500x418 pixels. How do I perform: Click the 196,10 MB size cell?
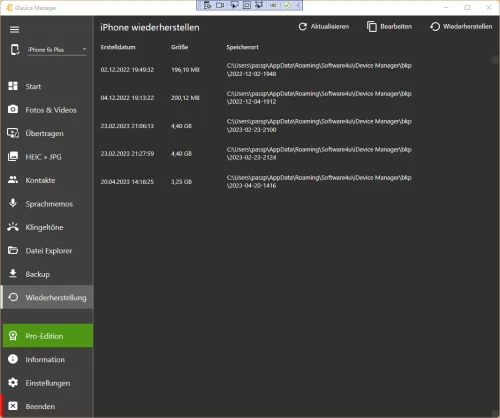click(x=185, y=70)
